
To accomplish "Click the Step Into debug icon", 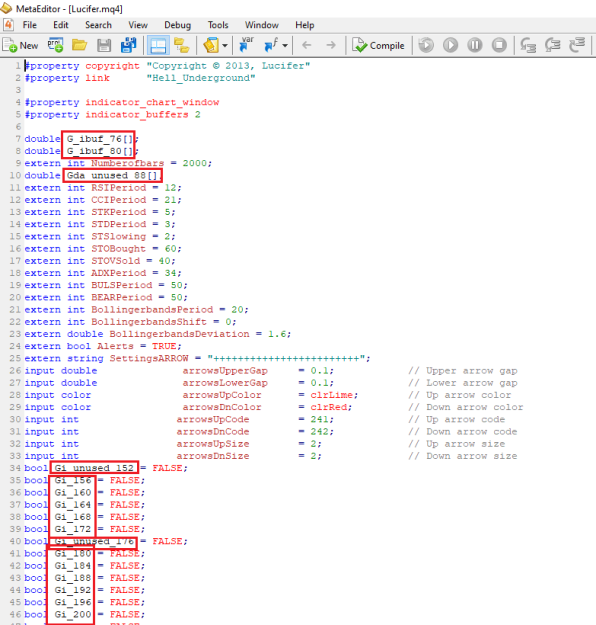I will click(528, 45).
